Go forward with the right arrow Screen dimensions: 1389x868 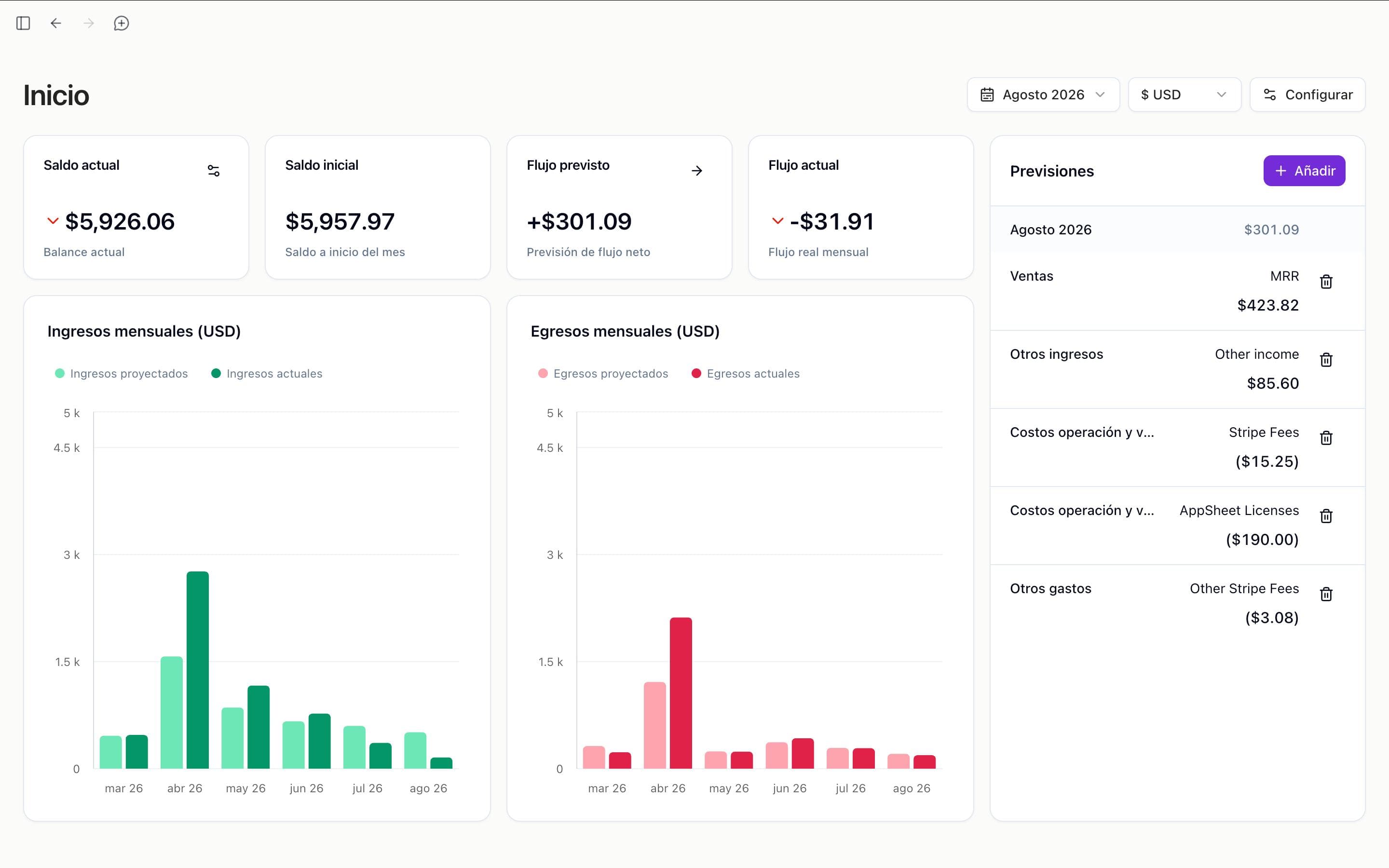point(88,23)
